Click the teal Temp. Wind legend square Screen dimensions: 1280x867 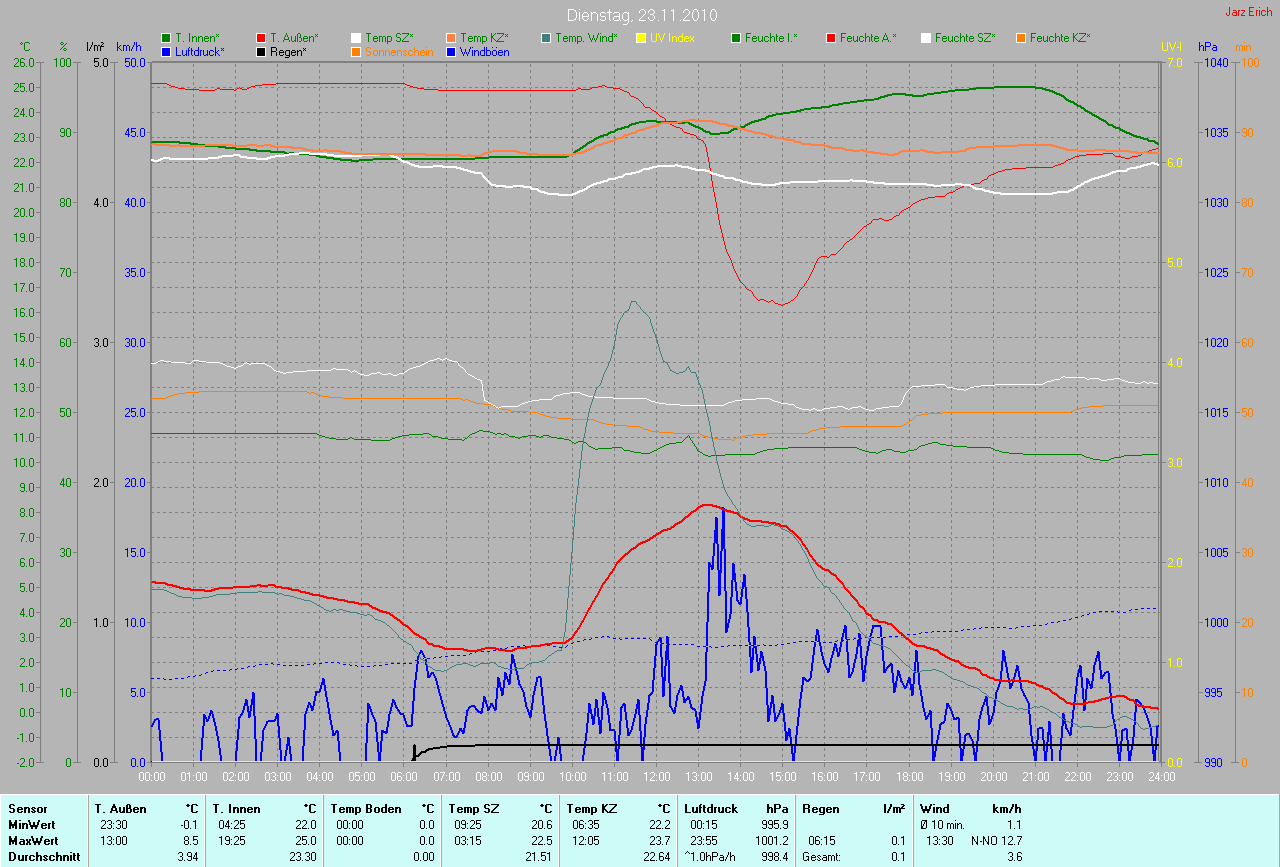click(x=546, y=38)
